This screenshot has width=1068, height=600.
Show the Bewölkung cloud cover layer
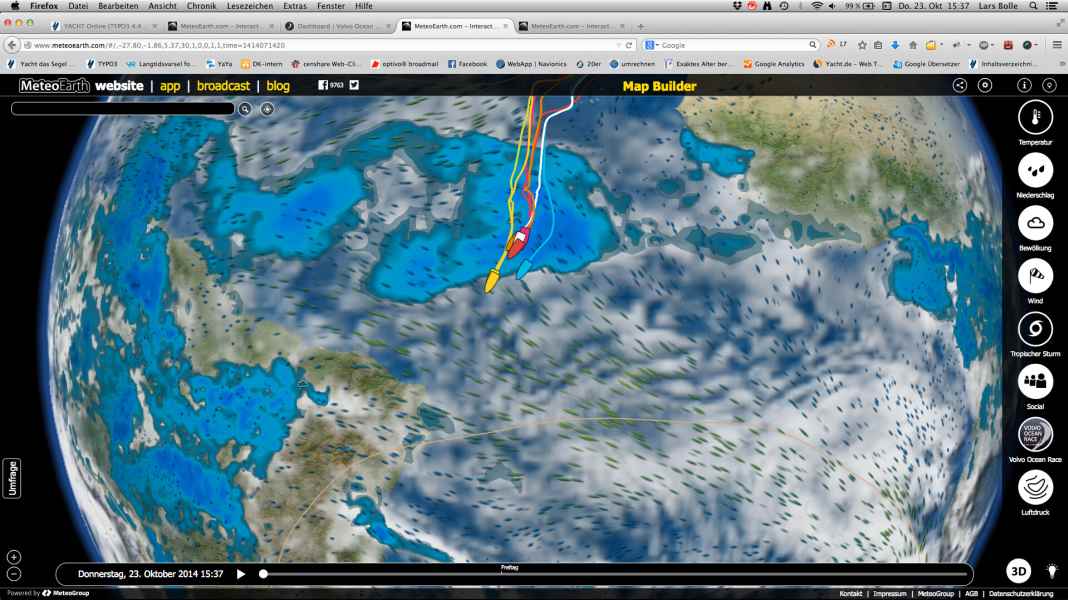tap(1035, 223)
